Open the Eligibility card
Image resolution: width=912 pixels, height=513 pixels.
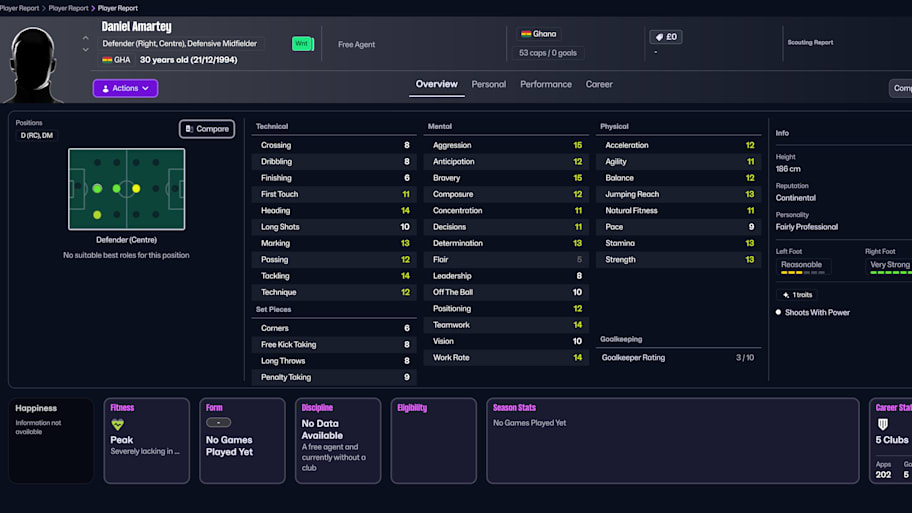pos(433,441)
